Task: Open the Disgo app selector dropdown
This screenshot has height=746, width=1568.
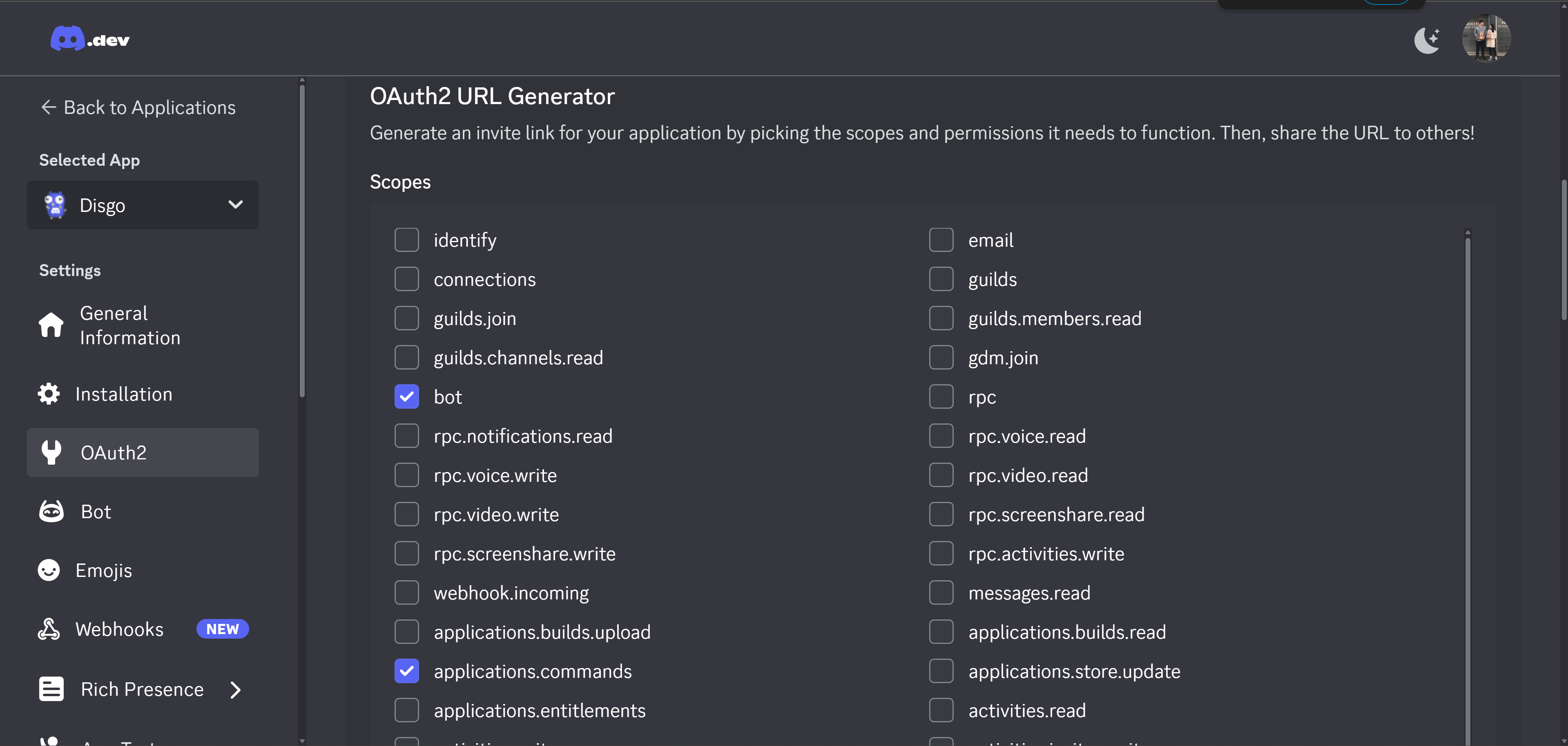Action: click(x=143, y=205)
